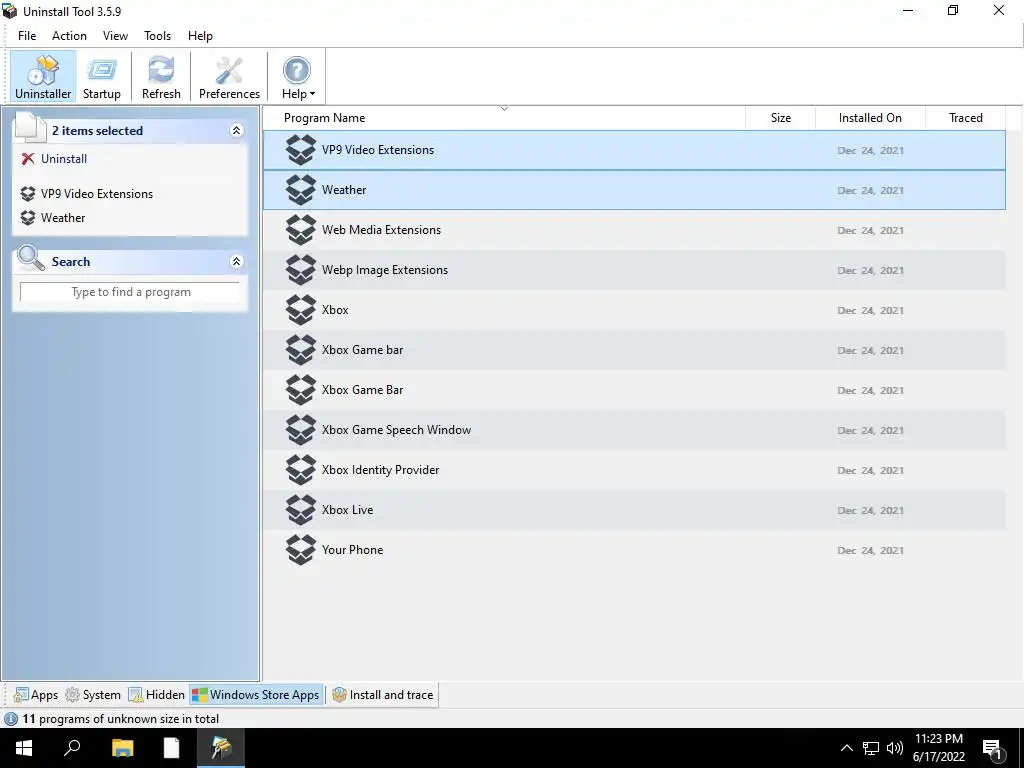Collapse the '2 items selected' panel

(236, 131)
